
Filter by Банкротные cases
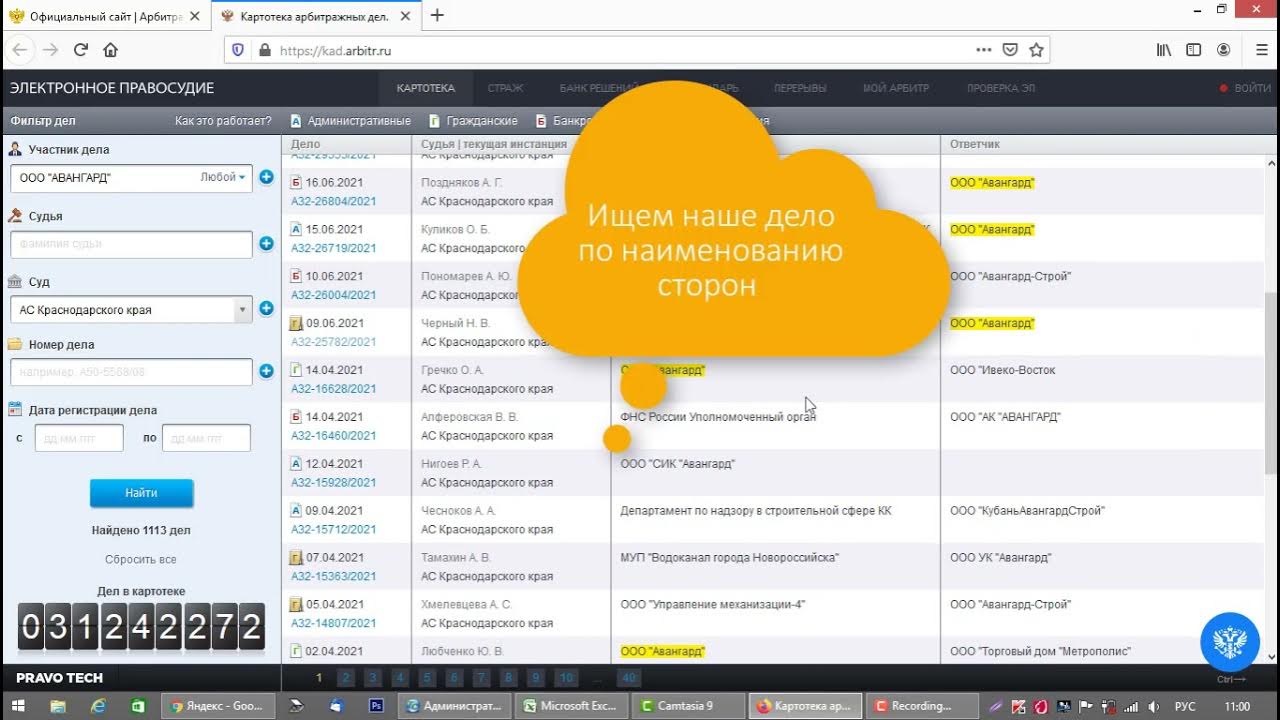(x=562, y=121)
